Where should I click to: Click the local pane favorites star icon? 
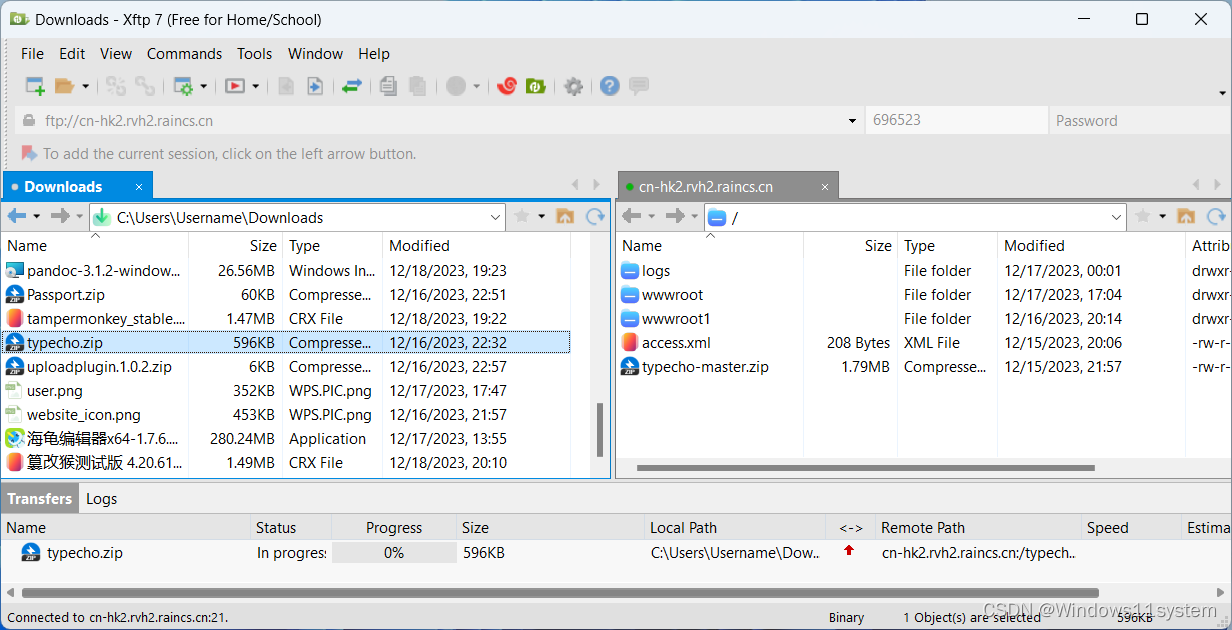(x=521, y=216)
